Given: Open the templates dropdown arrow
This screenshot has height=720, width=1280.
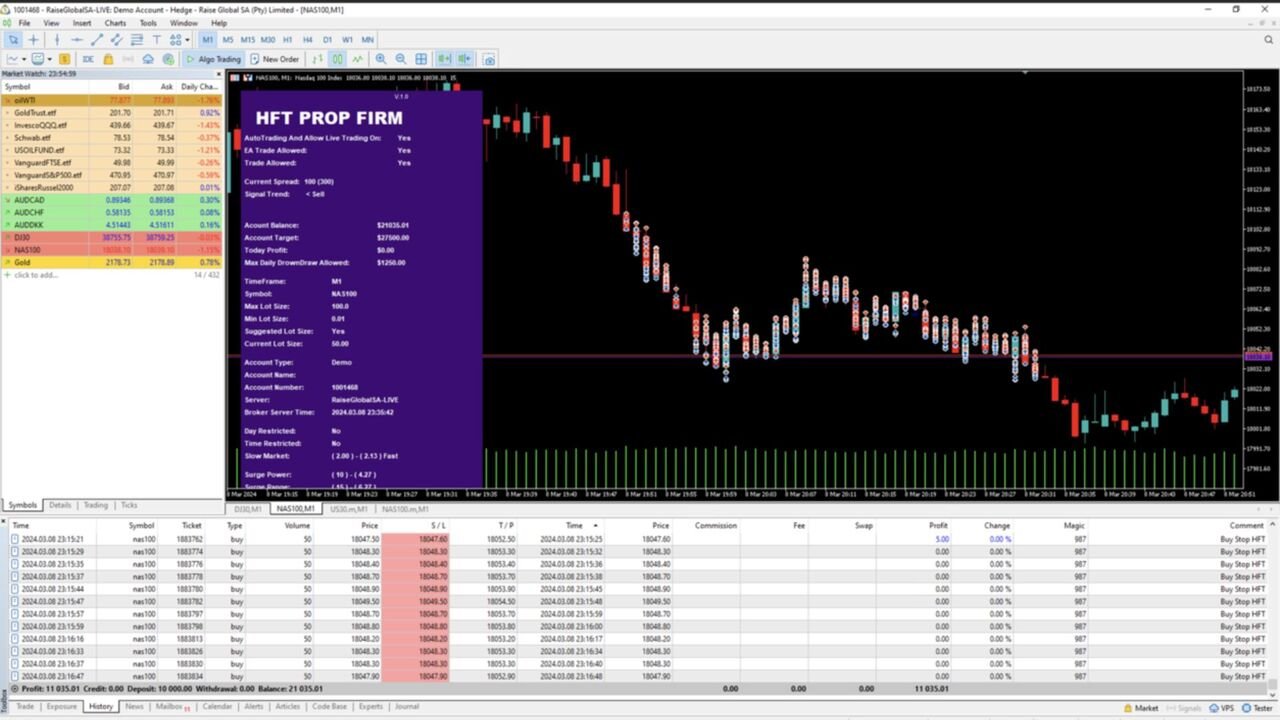Looking at the screenshot, I should 50,59.
